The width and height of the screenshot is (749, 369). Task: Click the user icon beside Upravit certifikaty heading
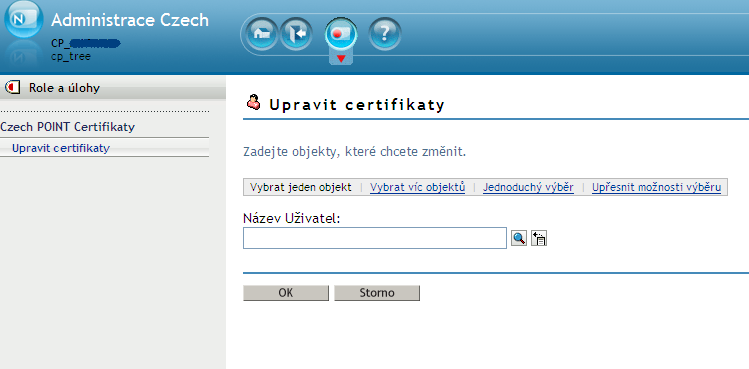pyautogui.click(x=254, y=102)
